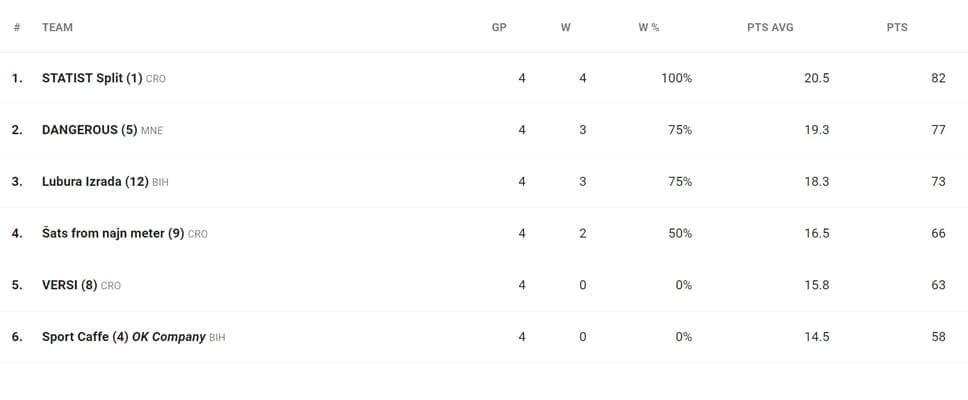Select Šats from najn meter team

click(113, 234)
